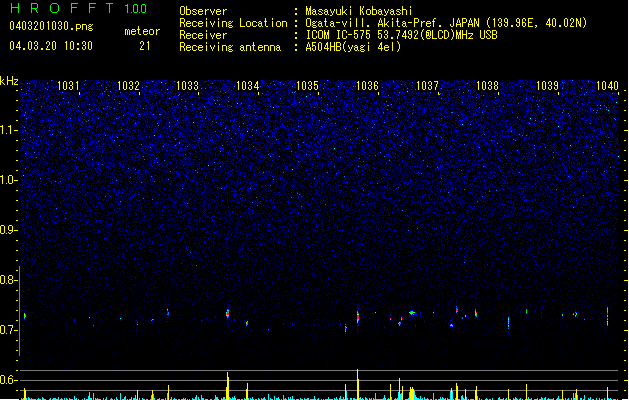This screenshot has height=400, width=629.
Task: Click the 0.8 frequency axis label
Action: point(9,280)
